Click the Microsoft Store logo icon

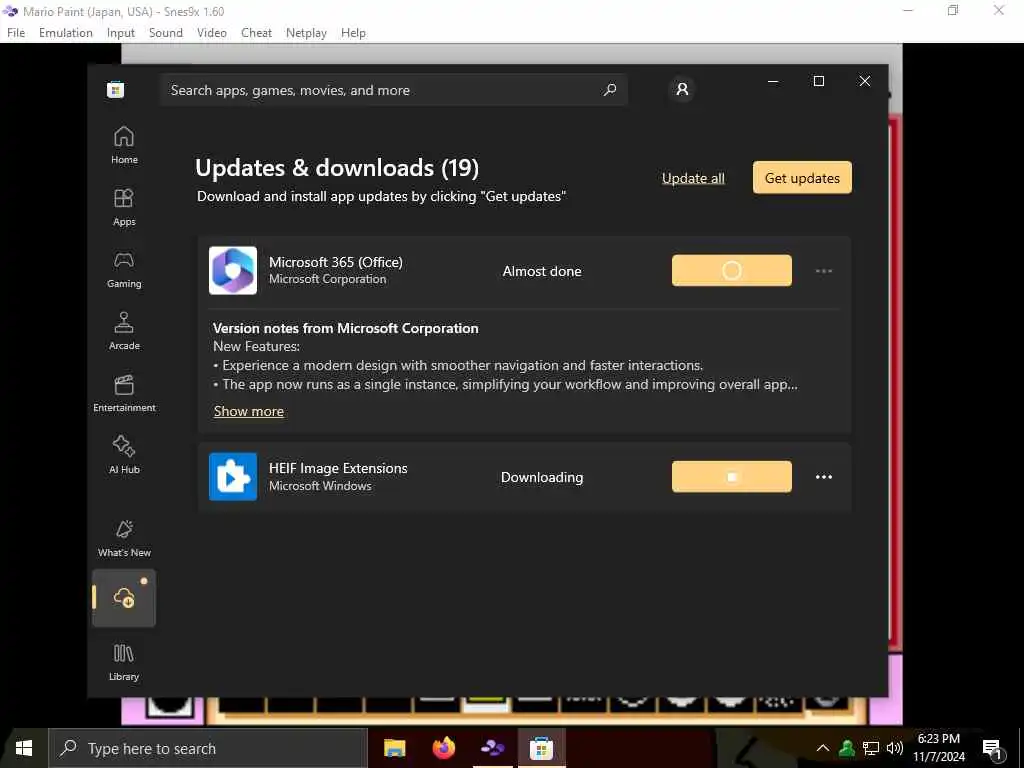pos(116,89)
